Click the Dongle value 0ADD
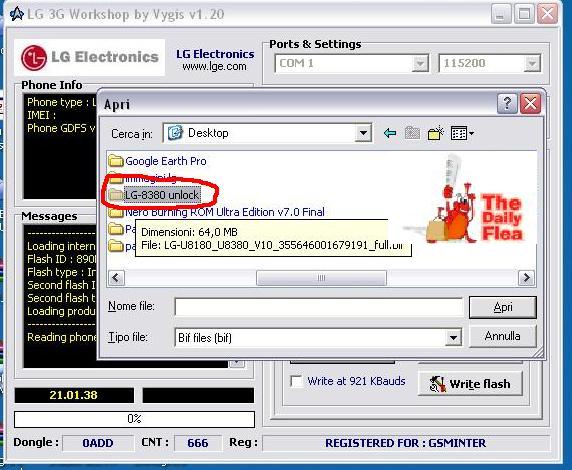Image resolution: width=572 pixels, height=470 pixels. (98, 443)
